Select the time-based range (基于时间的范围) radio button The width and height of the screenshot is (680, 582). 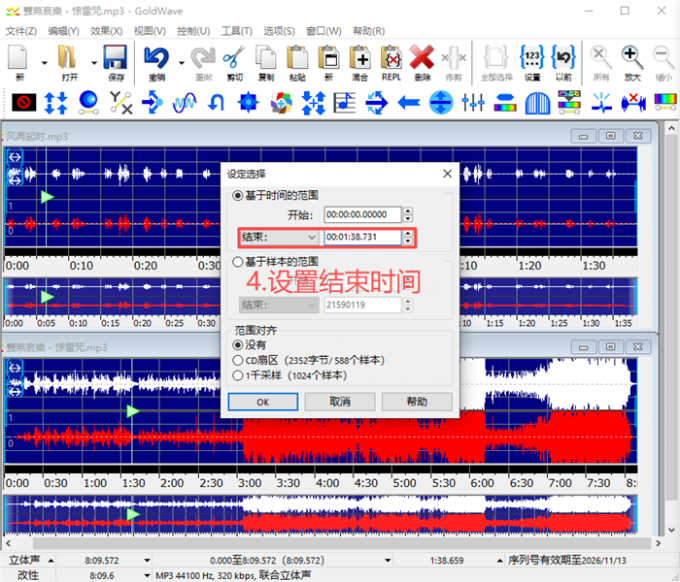(x=238, y=196)
